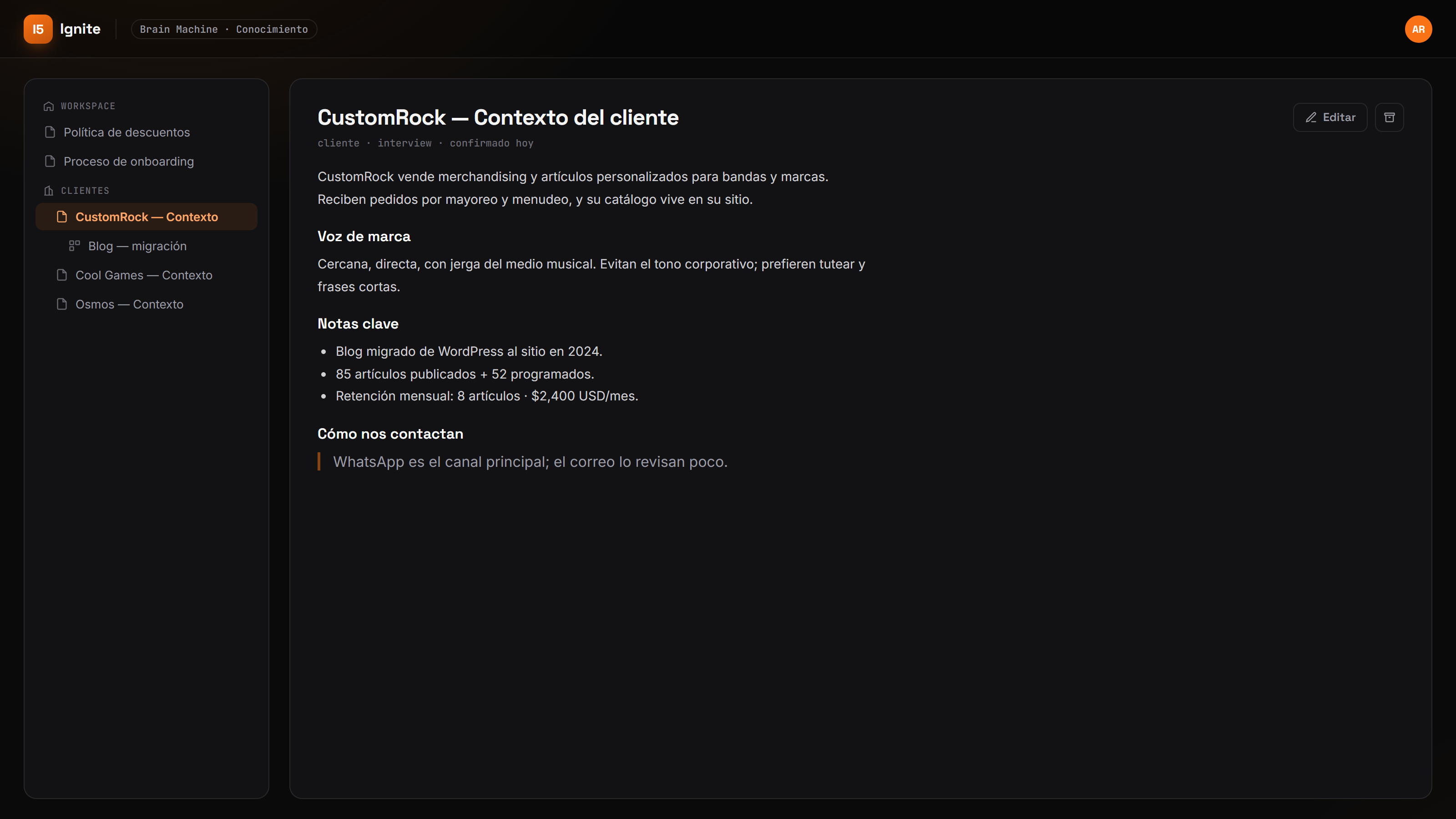Click the Ignite I5 logo icon
Image resolution: width=1456 pixels, height=819 pixels.
pos(38,29)
